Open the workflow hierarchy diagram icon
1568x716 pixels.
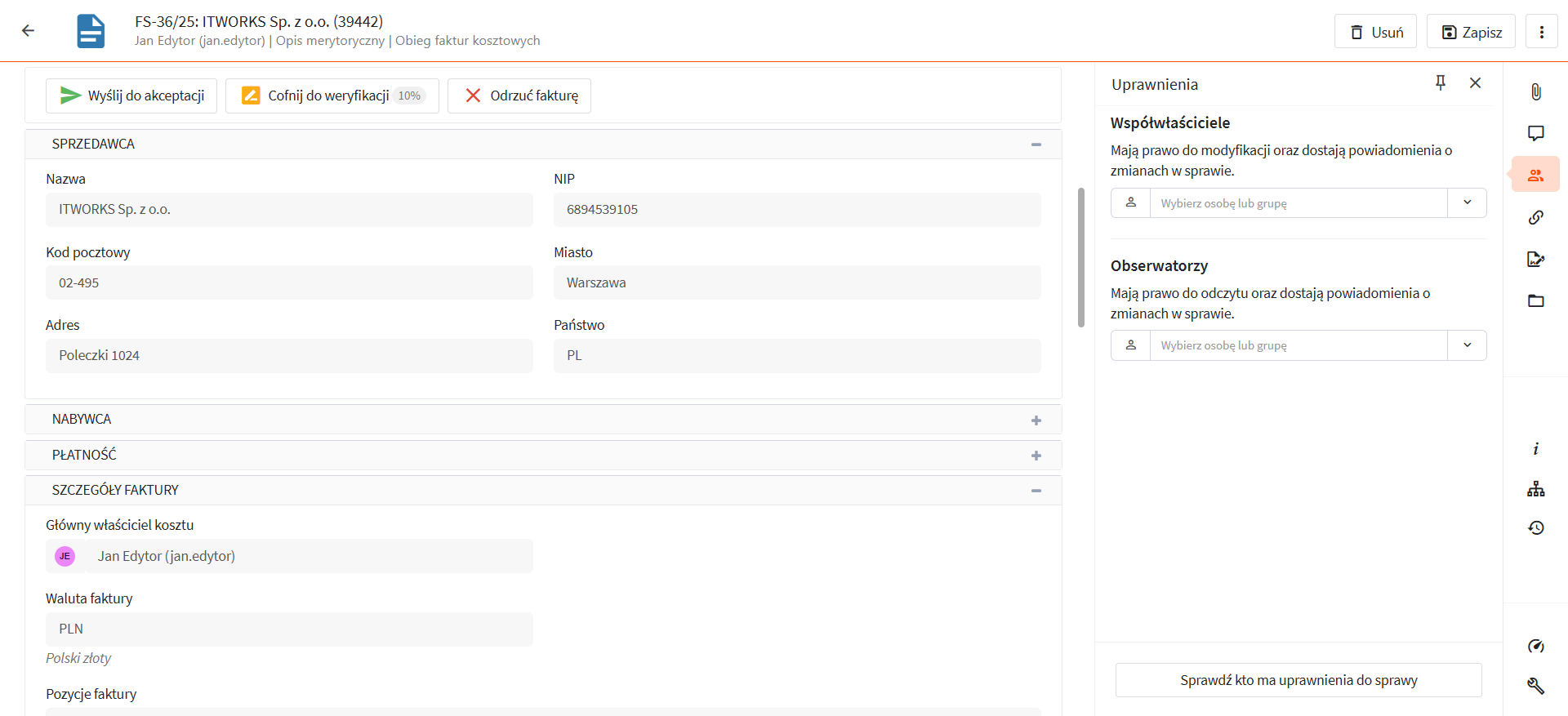point(1535,489)
